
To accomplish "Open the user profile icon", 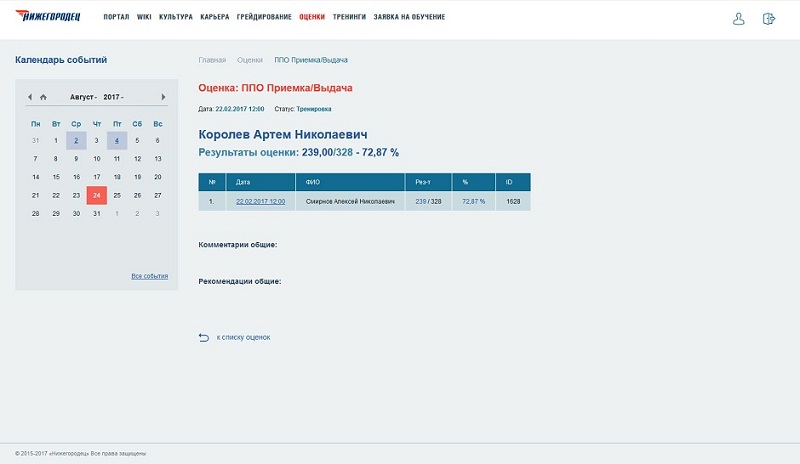I will (739, 18).
